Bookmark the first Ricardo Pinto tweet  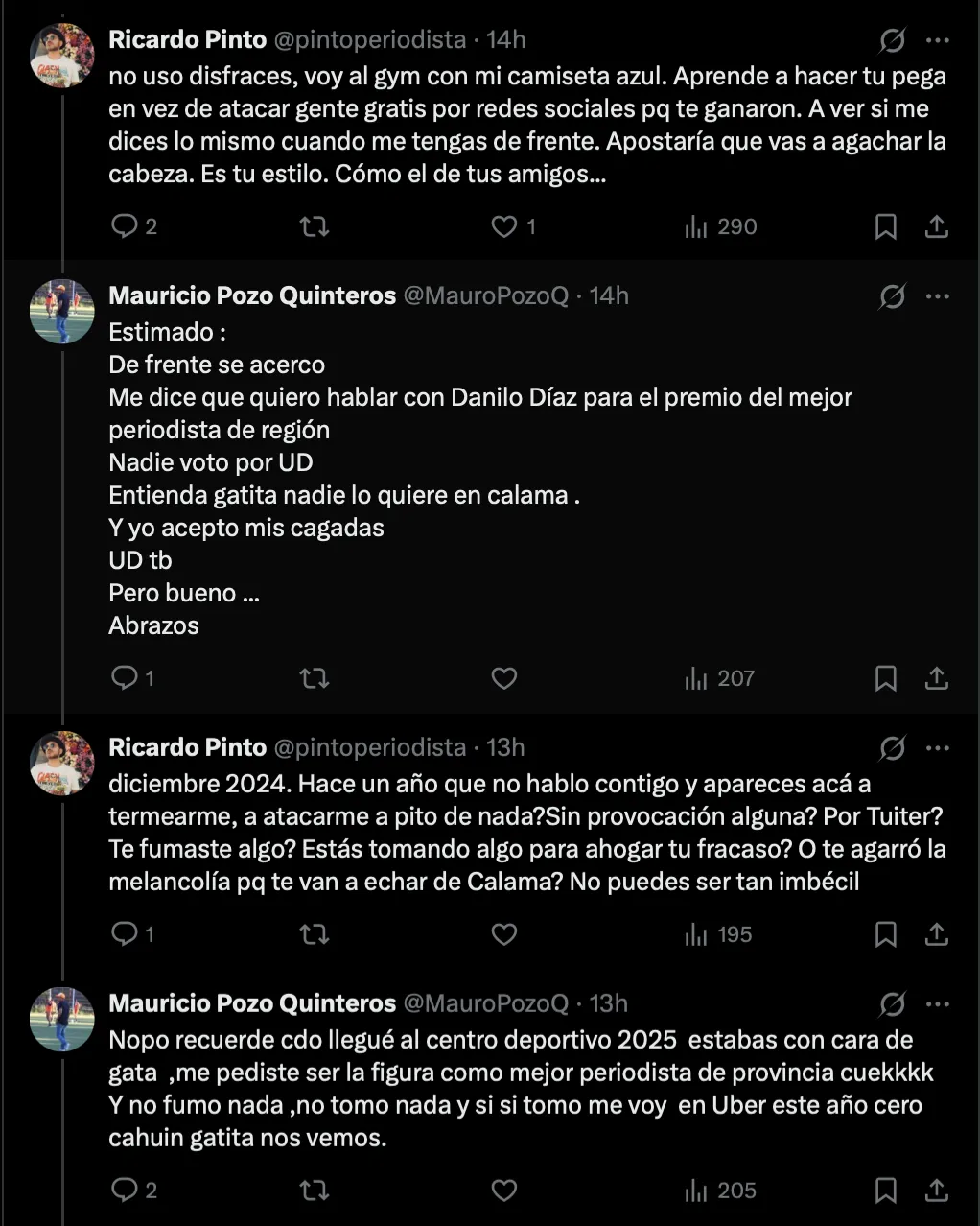click(x=886, y=226)
